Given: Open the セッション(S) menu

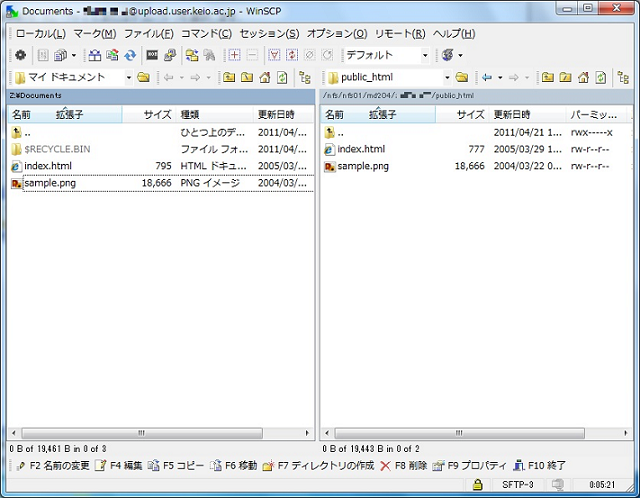Looking at the screenshot, I should (x=269, y=34).
